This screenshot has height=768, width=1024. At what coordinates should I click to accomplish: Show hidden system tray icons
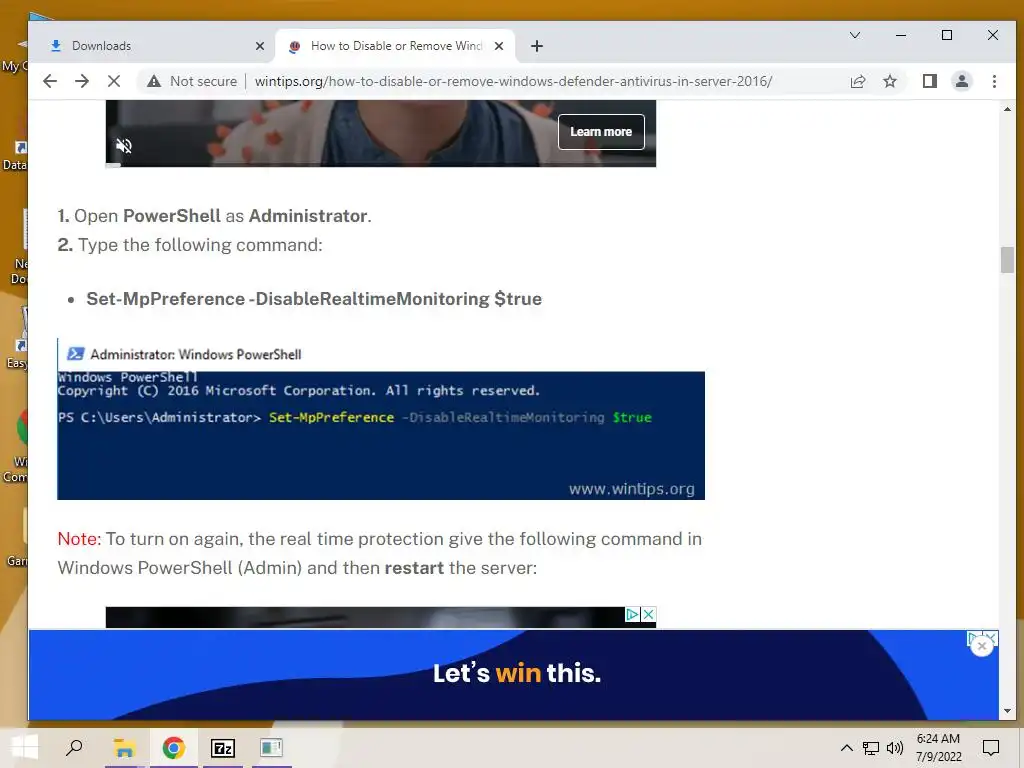[846, 748]
